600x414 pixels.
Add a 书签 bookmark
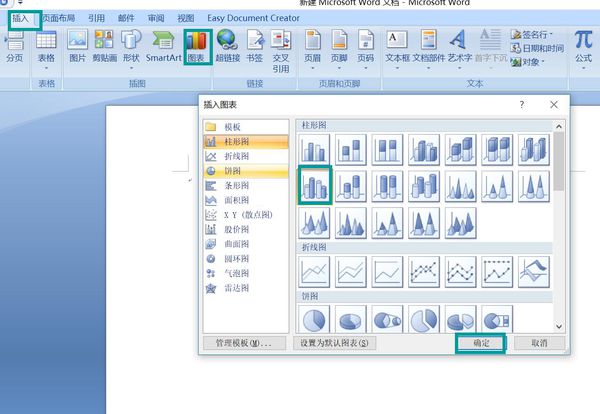click(254, 47)
